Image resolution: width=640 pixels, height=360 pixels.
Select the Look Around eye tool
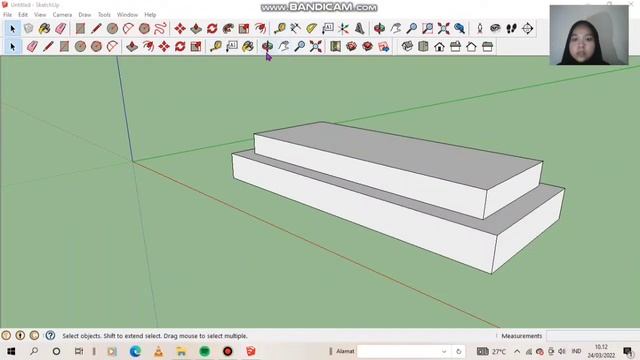496,29
